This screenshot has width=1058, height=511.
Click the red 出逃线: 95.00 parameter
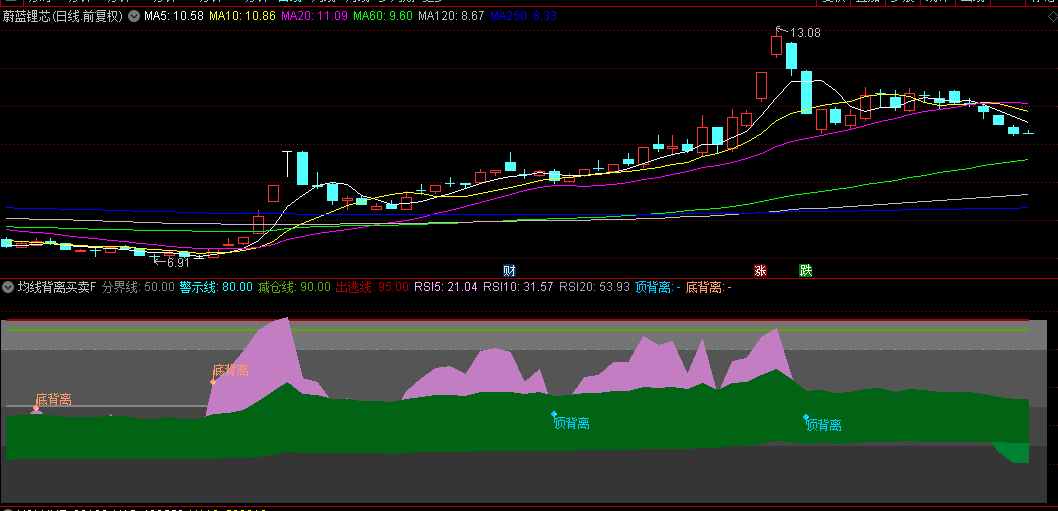372,287
